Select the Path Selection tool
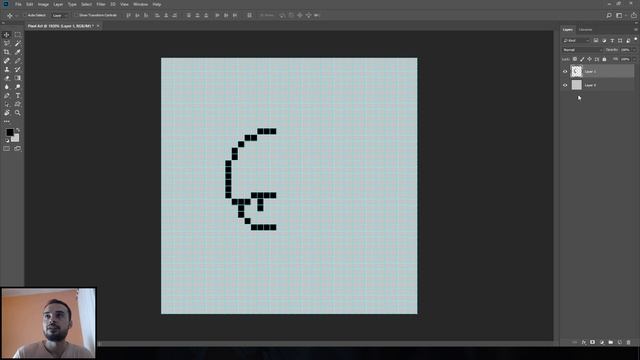 click(7, 104)
